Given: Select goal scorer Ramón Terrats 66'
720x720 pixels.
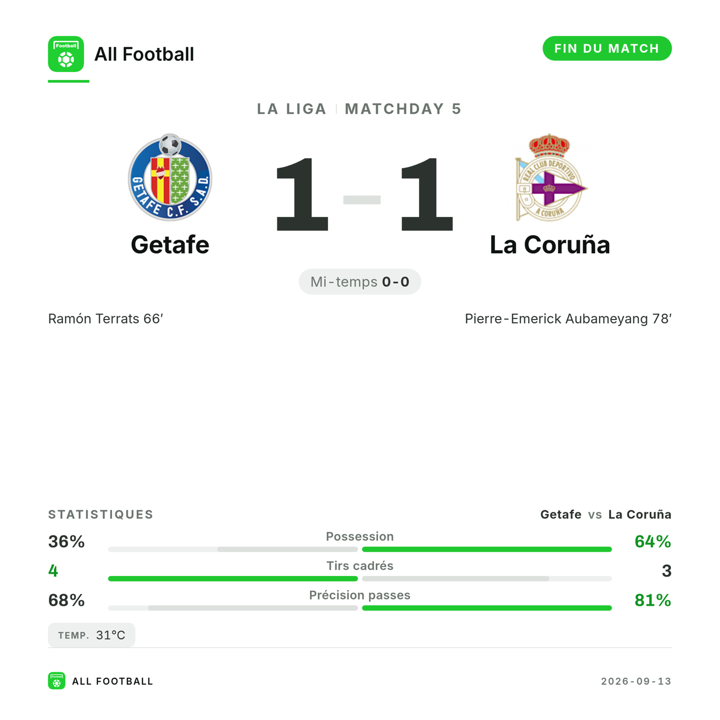Looking at the screenshot, I should tap(106, 319).
